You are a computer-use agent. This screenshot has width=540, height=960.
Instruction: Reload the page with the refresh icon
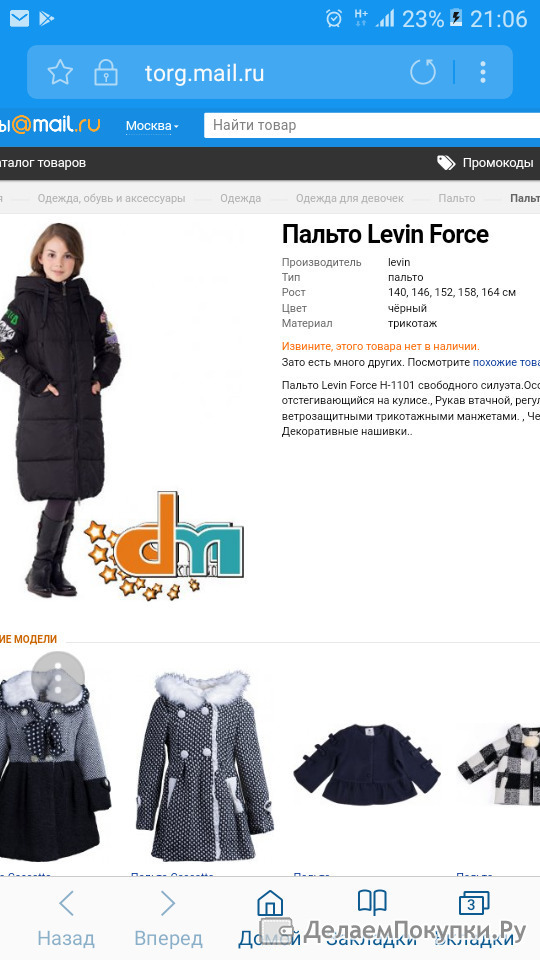pos(422,72)
